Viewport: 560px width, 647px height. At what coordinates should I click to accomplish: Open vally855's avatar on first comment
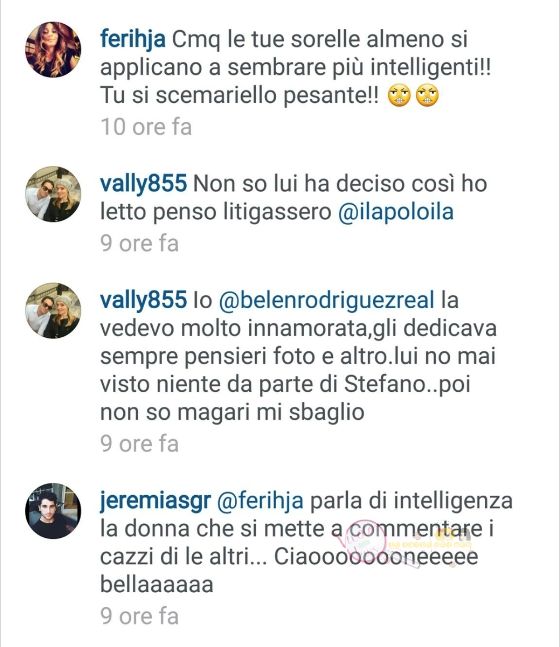tap(53, 194)
